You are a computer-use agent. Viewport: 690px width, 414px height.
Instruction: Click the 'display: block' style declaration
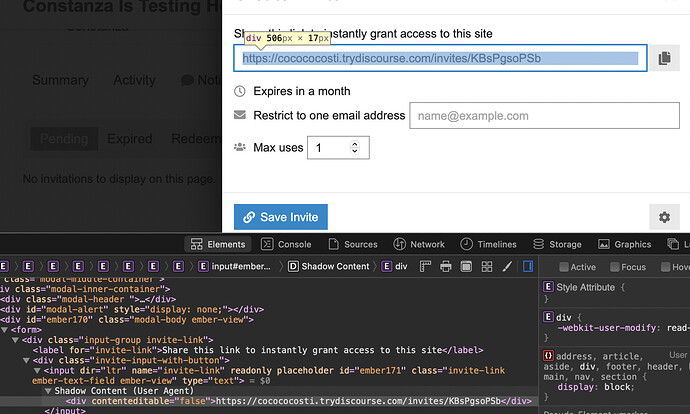[596, 387]
